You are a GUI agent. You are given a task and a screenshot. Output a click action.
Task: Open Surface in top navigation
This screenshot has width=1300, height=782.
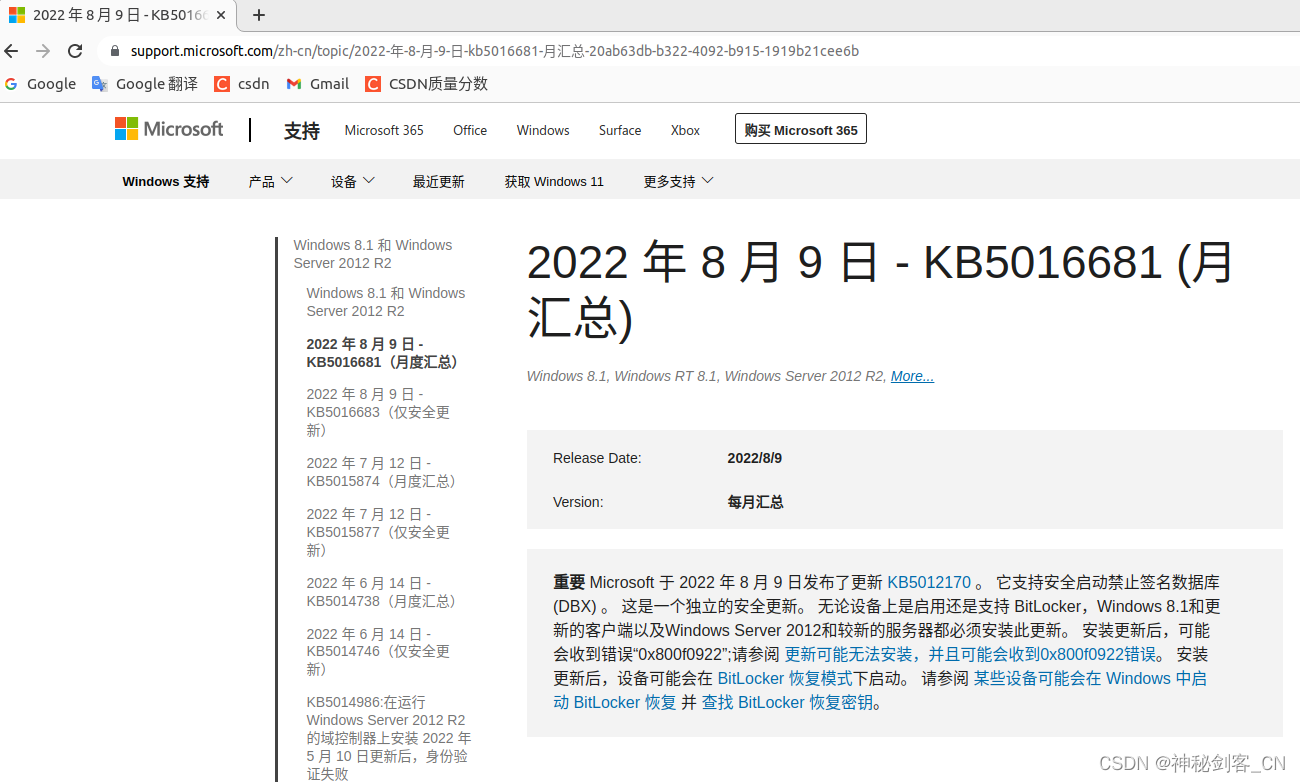620,130
